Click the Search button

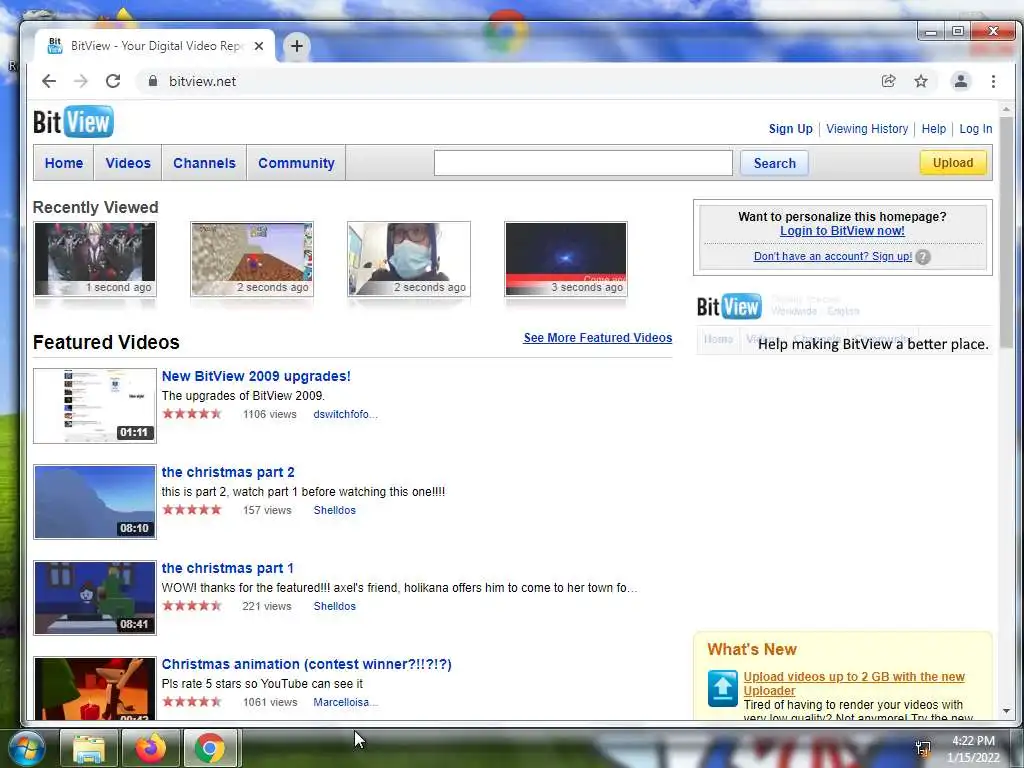(775, 163)
